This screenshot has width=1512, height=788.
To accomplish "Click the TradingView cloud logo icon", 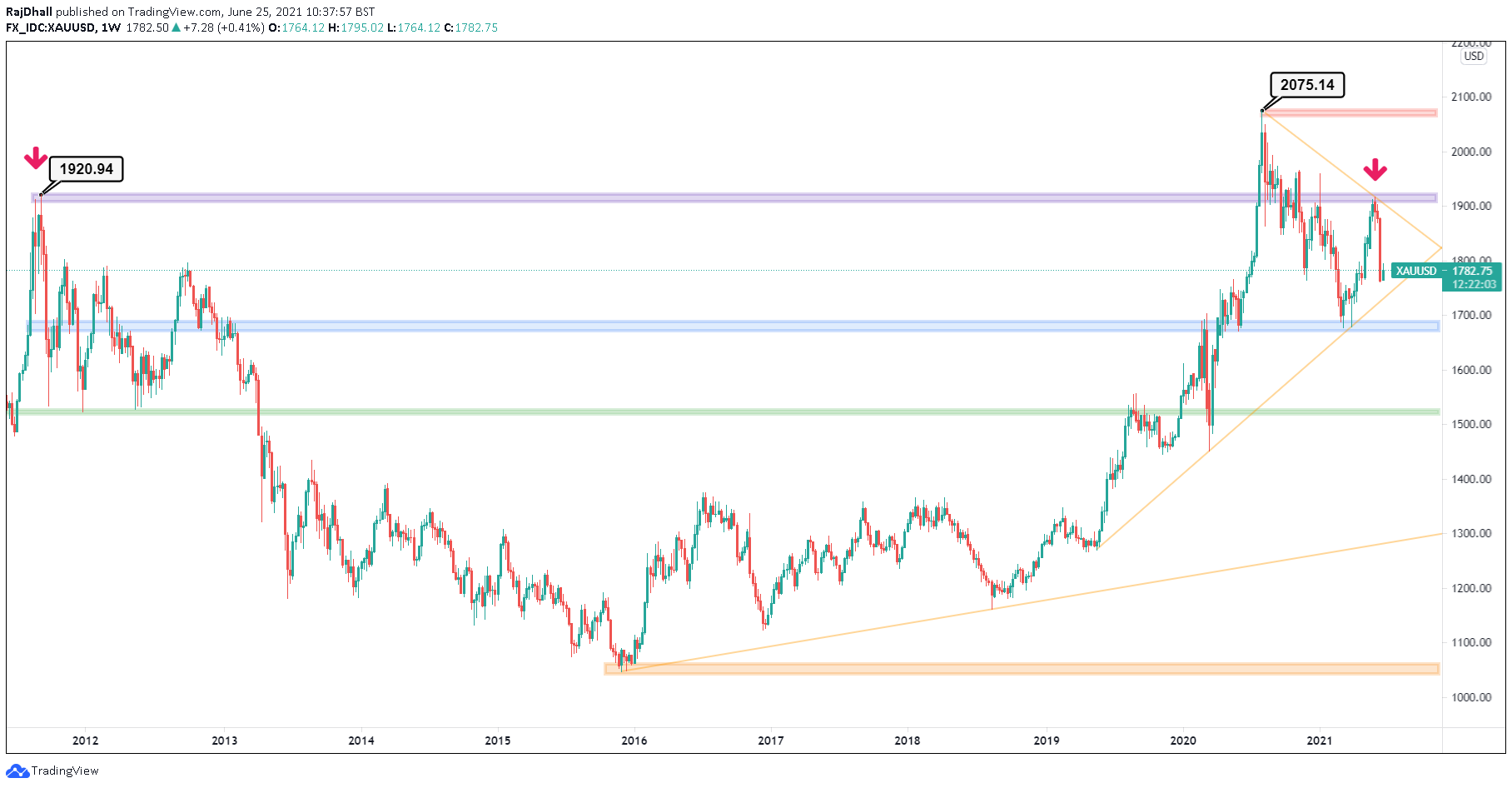I will [17, 771].
